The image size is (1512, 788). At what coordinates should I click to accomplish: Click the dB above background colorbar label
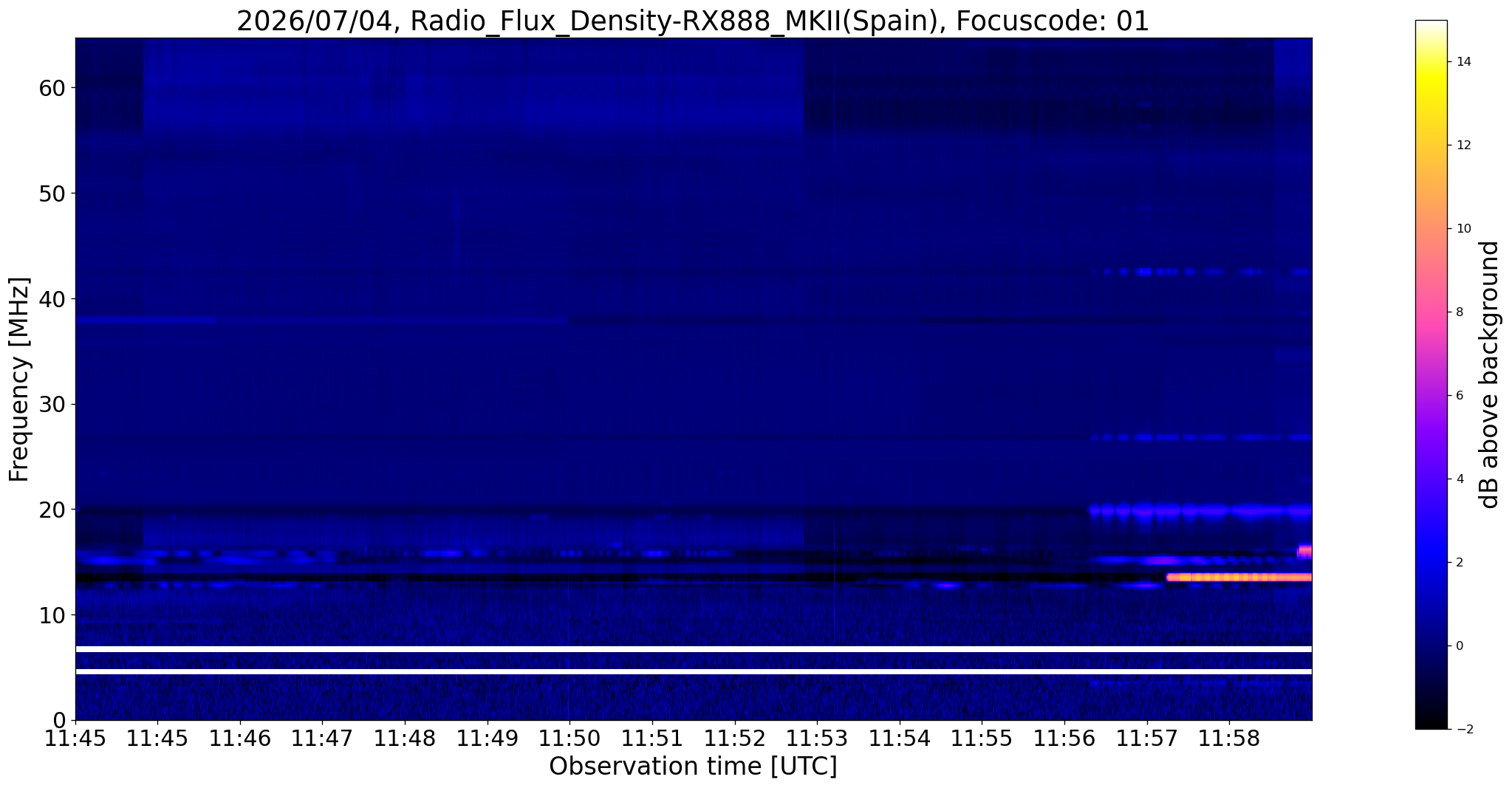[x=1490, y=374]
